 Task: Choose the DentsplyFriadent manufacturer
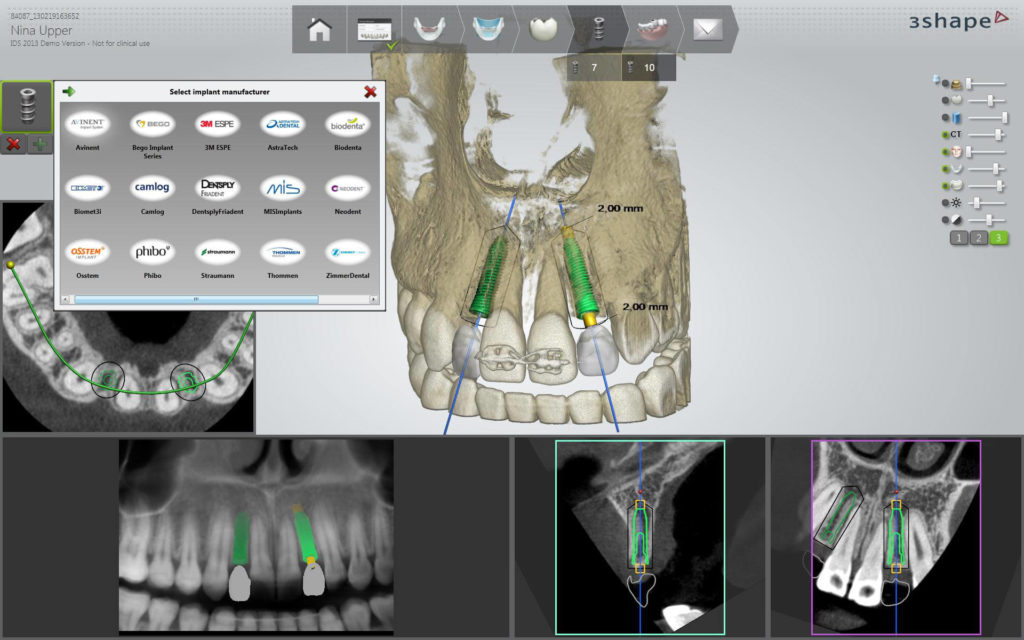(x=217, y=195)
